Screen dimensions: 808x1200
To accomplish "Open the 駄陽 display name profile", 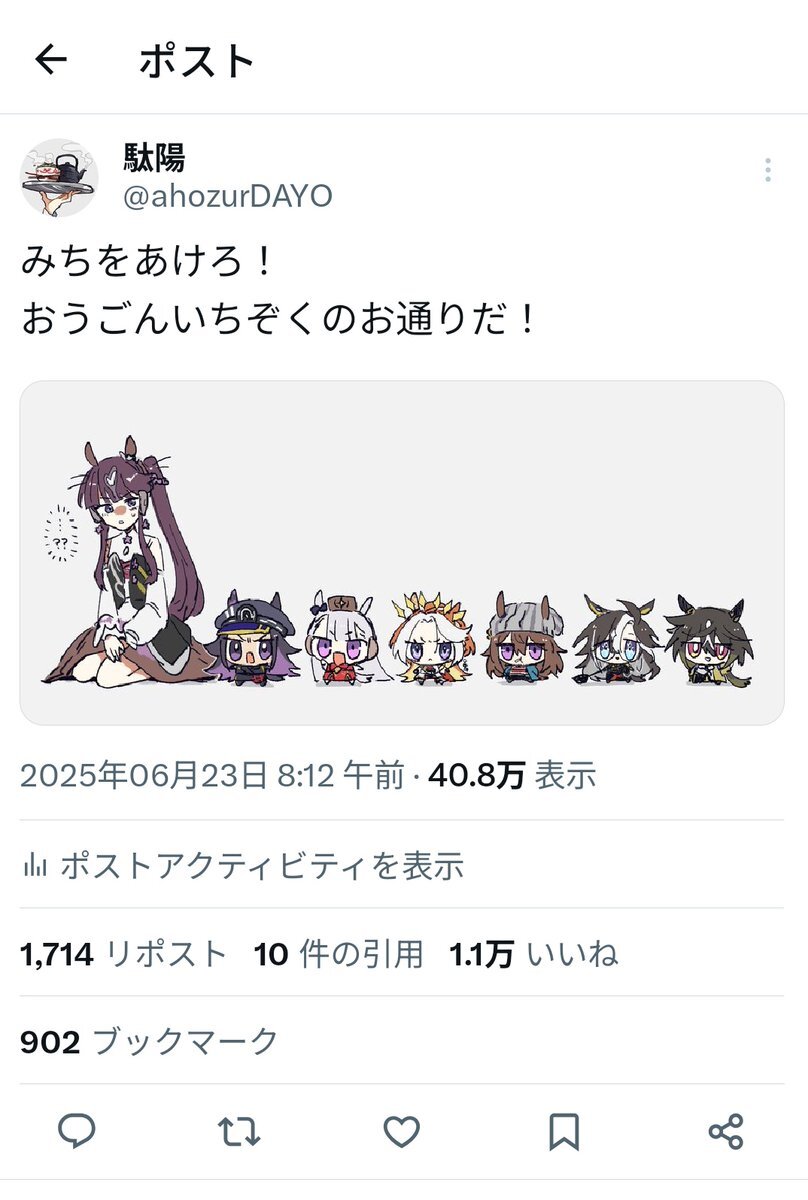I will [154, 157].
